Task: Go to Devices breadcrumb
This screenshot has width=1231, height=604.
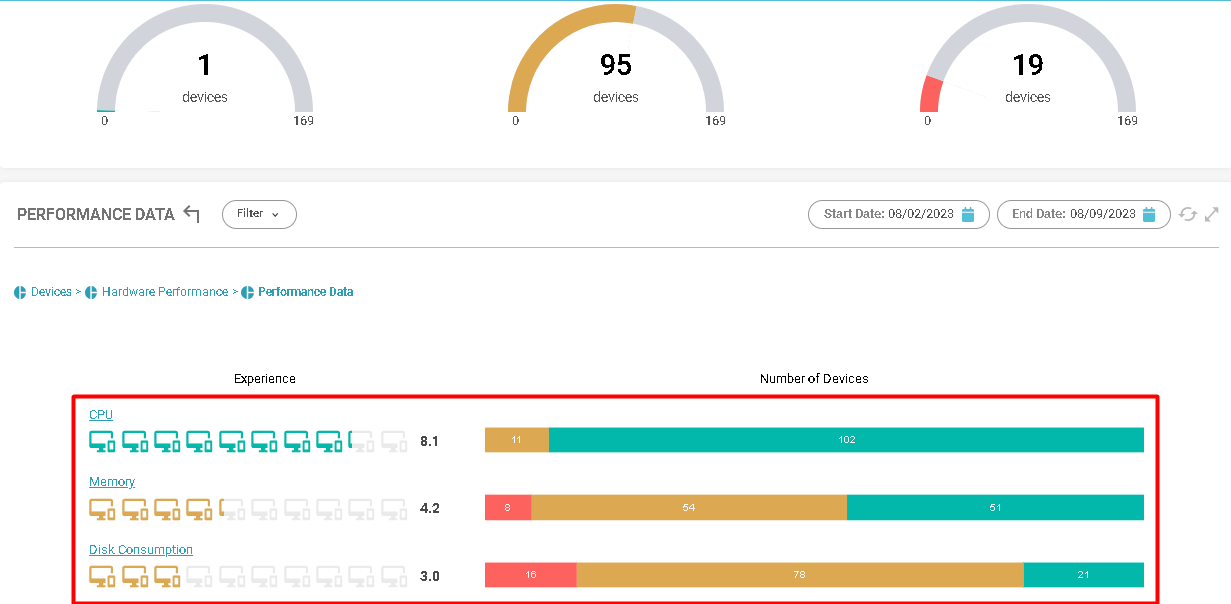Action: point(51,292)
